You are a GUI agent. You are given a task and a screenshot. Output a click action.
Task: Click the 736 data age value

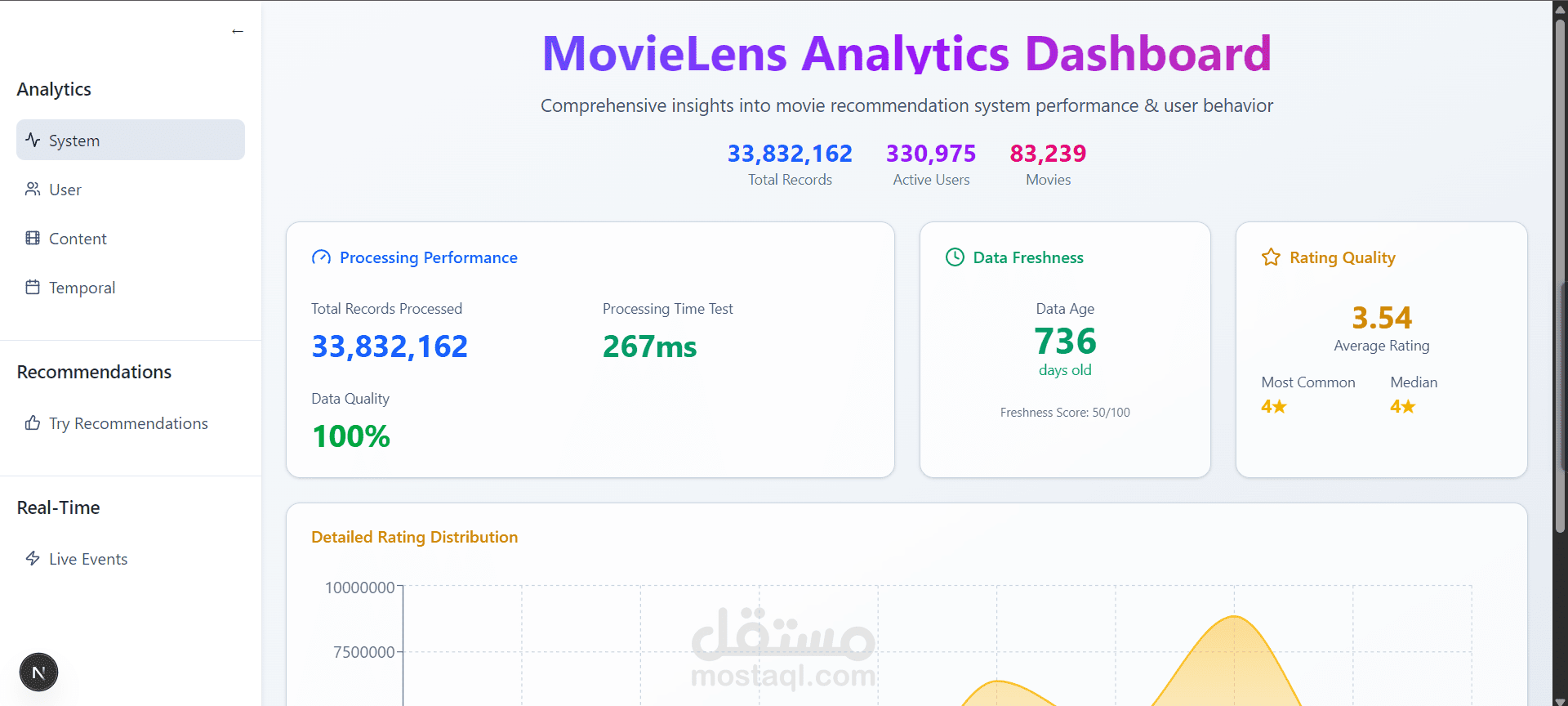coord(1065,341)
